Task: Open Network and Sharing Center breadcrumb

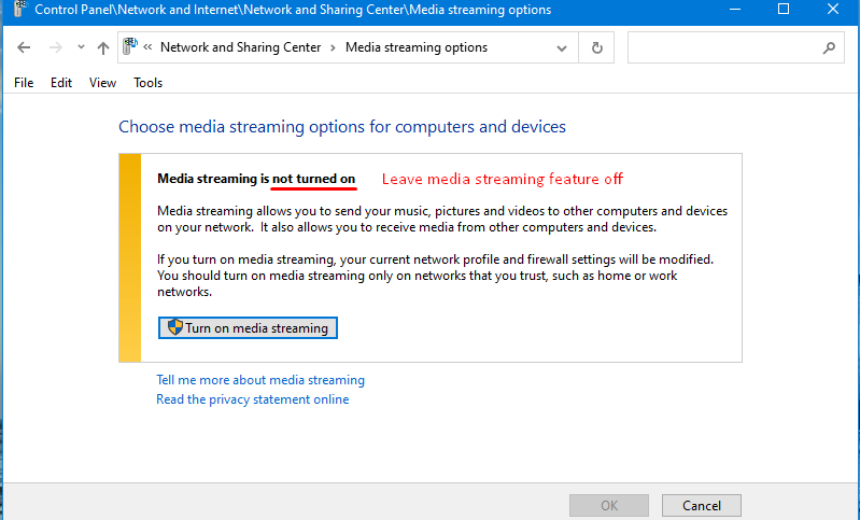Action: pyautogui.click(x=240, y=47)
